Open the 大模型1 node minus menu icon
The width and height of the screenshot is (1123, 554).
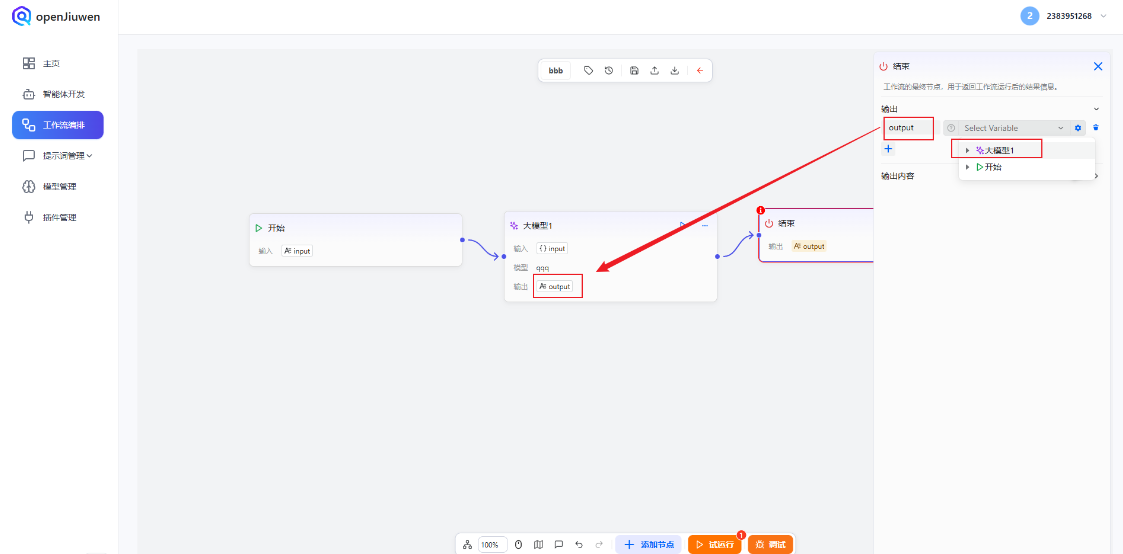[x=705, y=225]
